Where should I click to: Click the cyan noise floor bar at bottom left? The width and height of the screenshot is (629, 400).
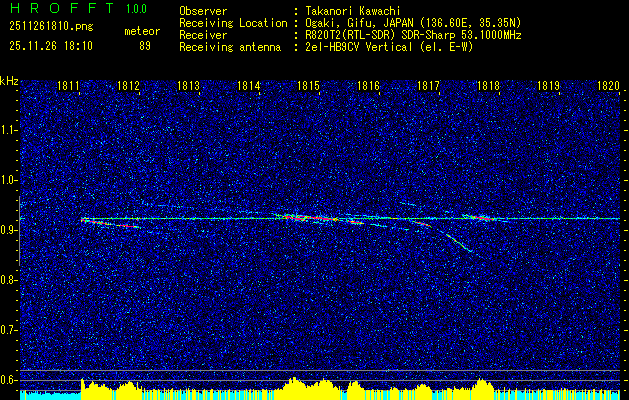tap(50, 395)
